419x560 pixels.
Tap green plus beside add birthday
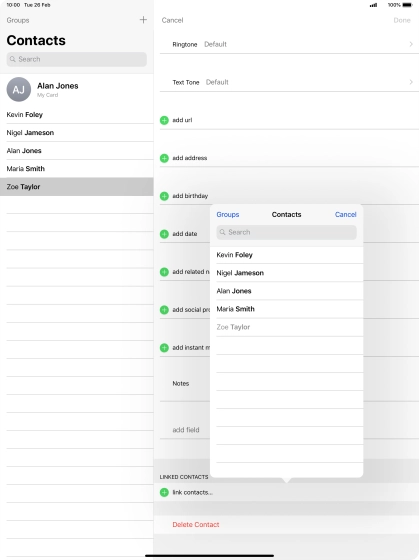coord(164,196)
